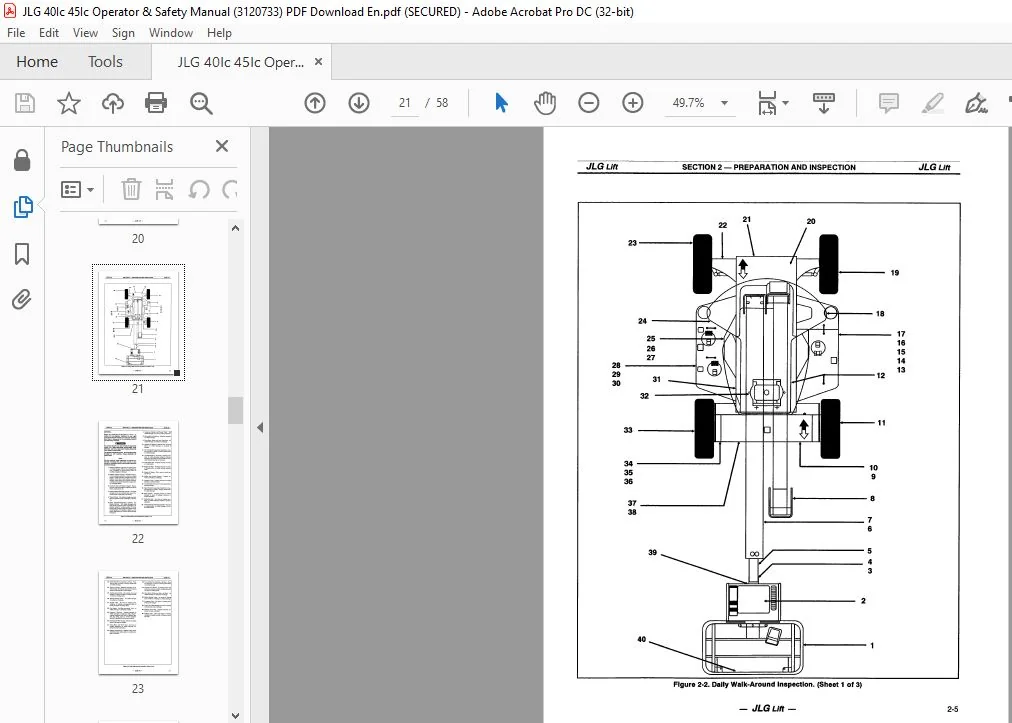Select the Highlight text pen
The width and height of the screenshot is (1012, 723).
933,103
